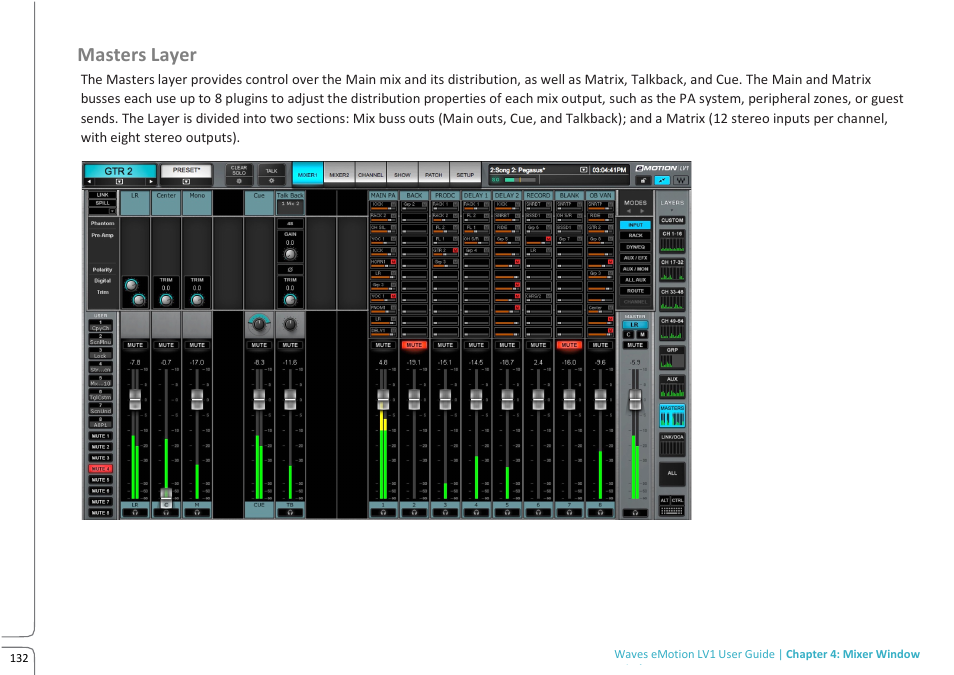Unmute the BACK matrix channel
Viewport: 954px width, 675px height.
414,345
